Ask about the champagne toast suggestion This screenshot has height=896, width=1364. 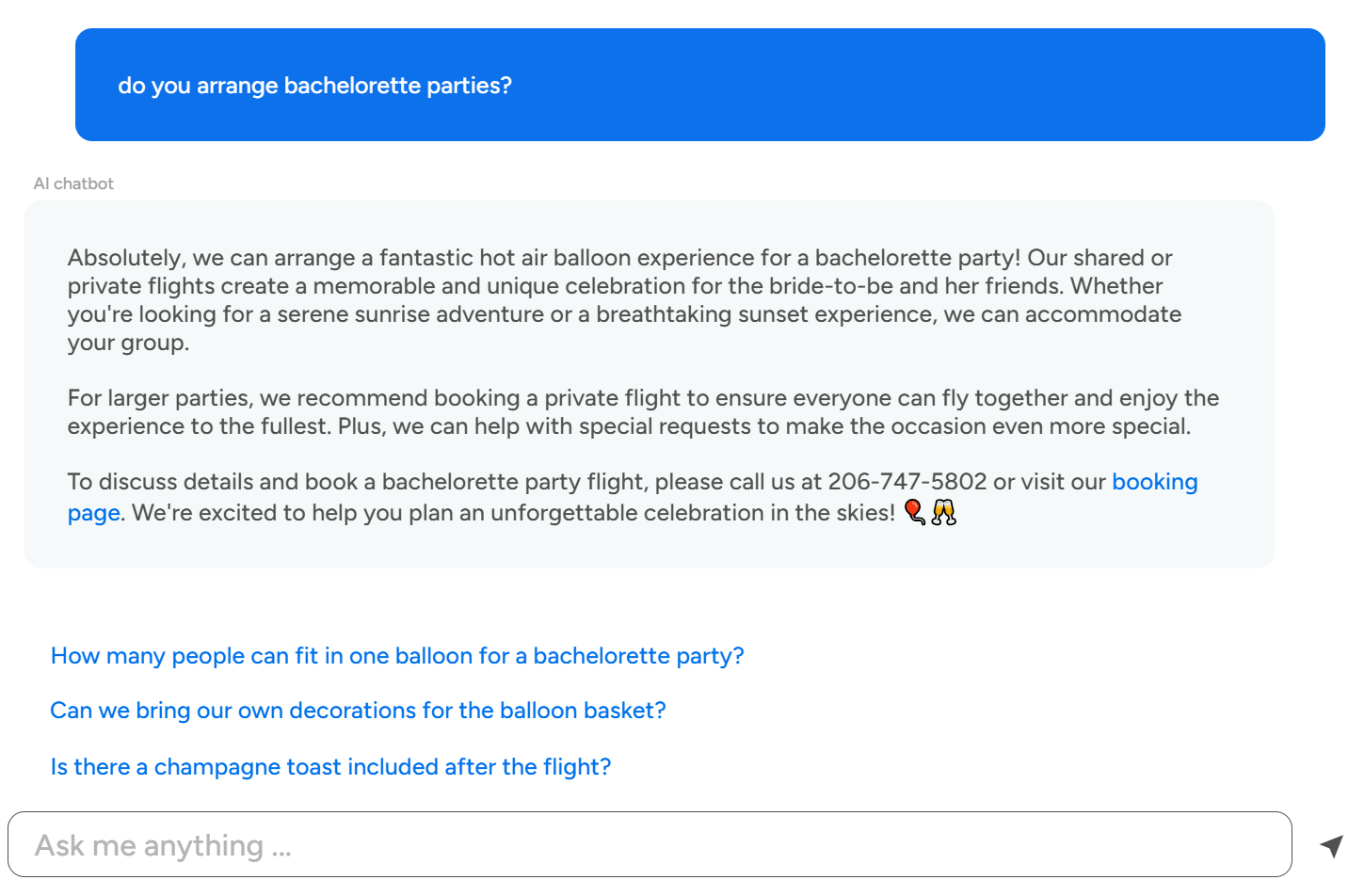click(330, 766)
